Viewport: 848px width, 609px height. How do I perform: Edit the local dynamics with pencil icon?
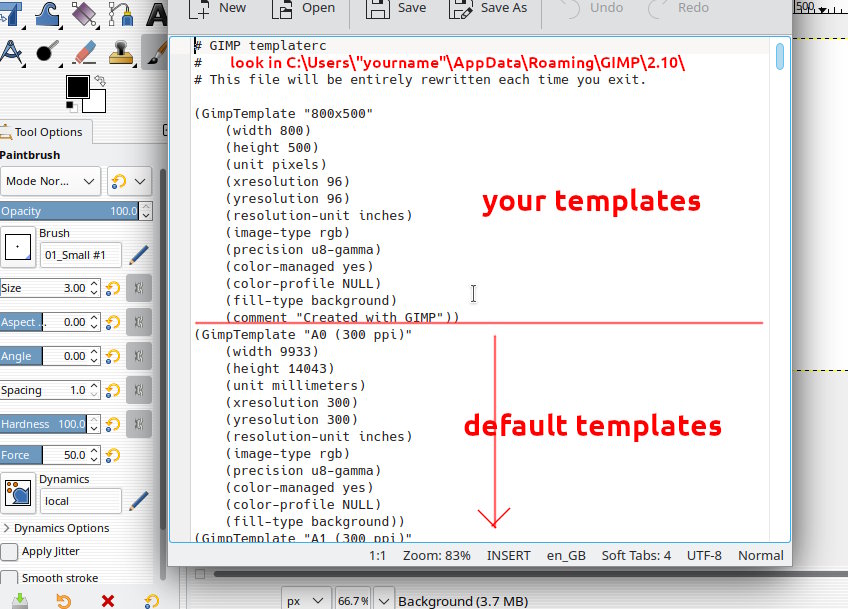[x=139, y=501]
